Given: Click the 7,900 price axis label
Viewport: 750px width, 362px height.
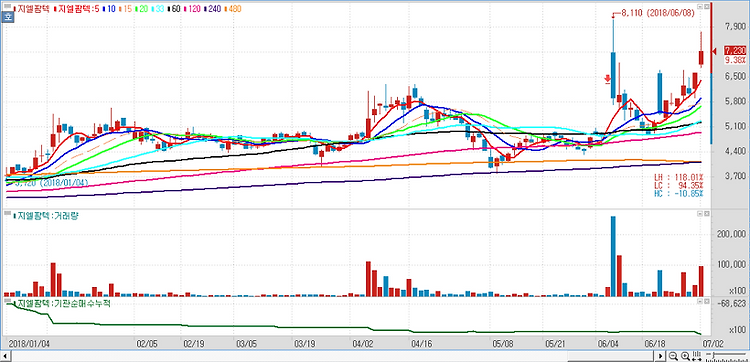Looking at the screenshot, I should 736,26.
